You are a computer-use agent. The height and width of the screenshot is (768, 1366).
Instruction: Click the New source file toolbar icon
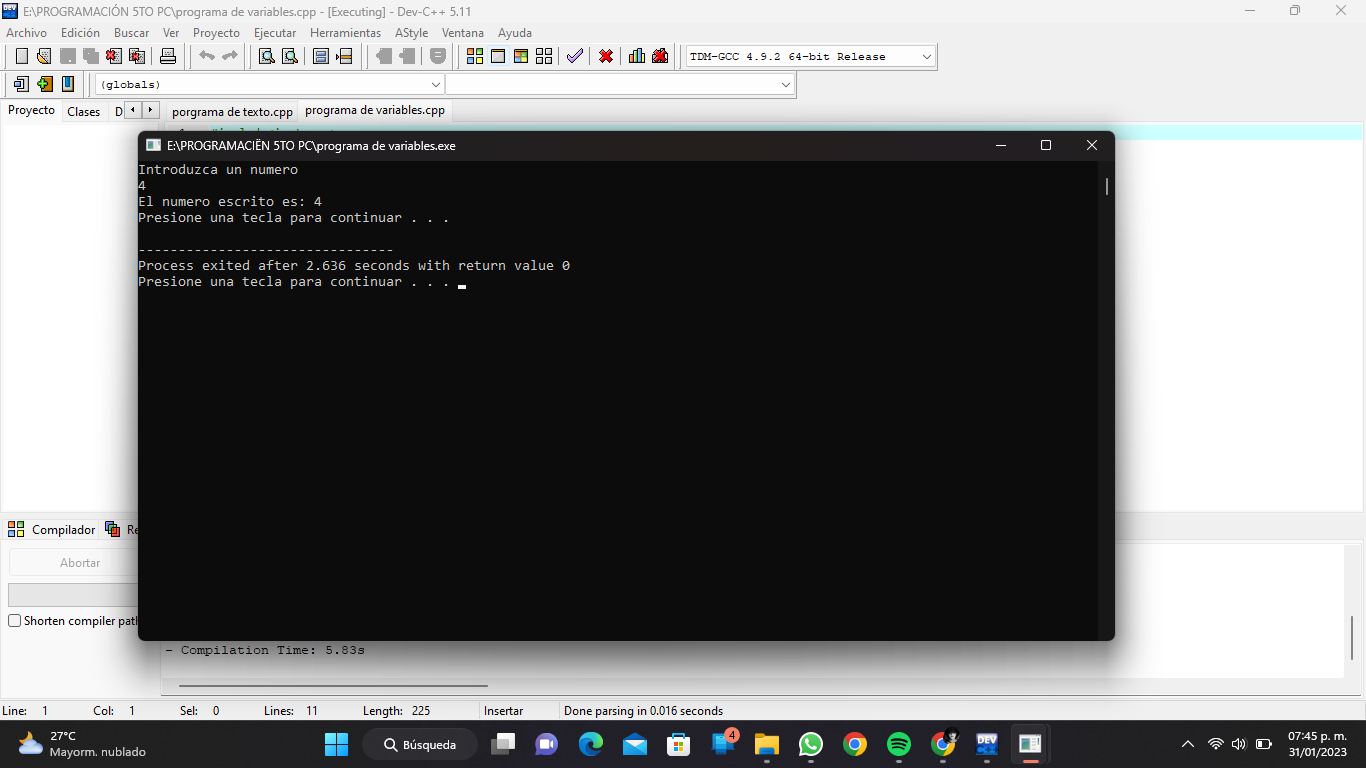click(x=21, y=56)
